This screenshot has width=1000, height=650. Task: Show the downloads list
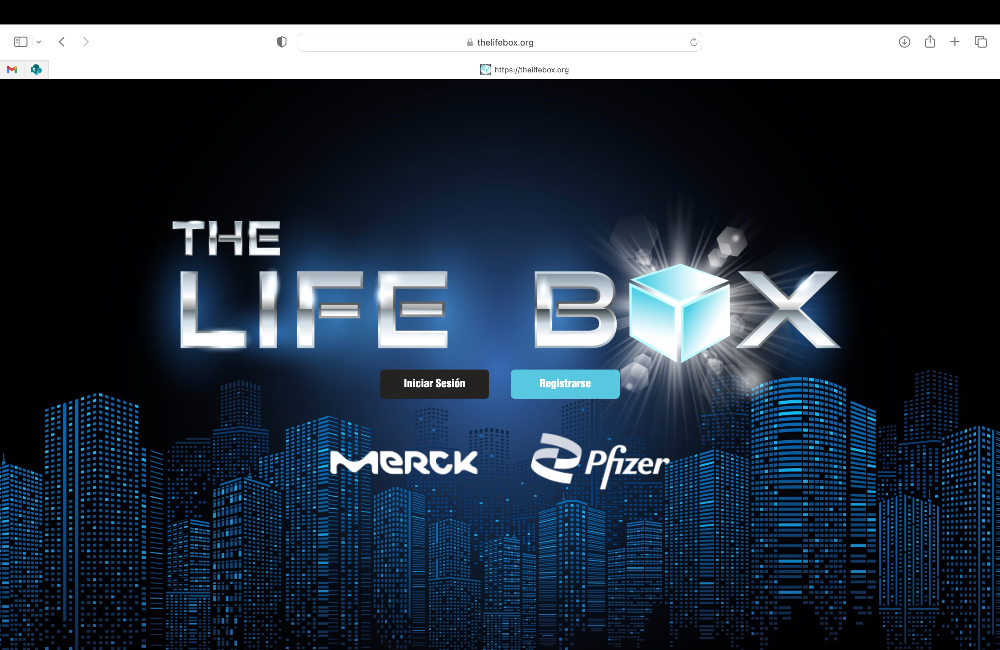(904, 42)
